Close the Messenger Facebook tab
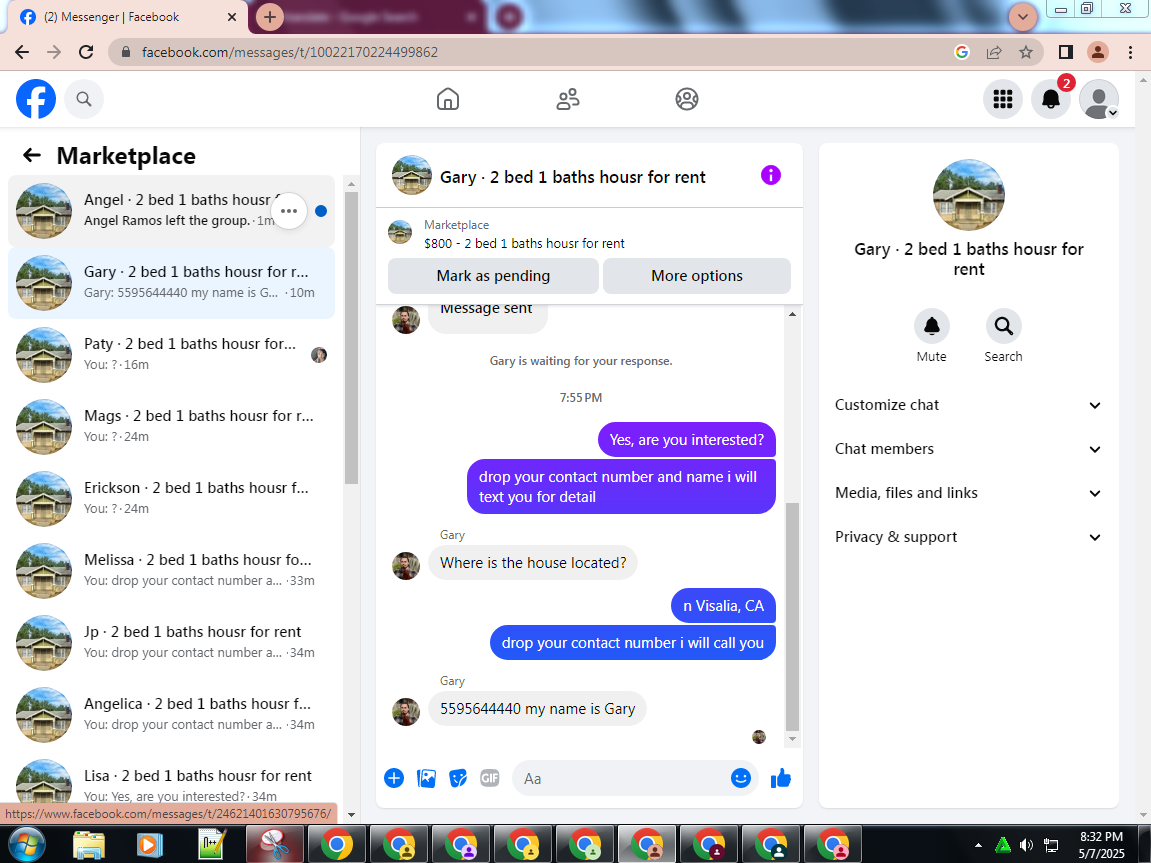Image resolution: width=1151 pixels, height=863 pixels. (x=232, y=17)
